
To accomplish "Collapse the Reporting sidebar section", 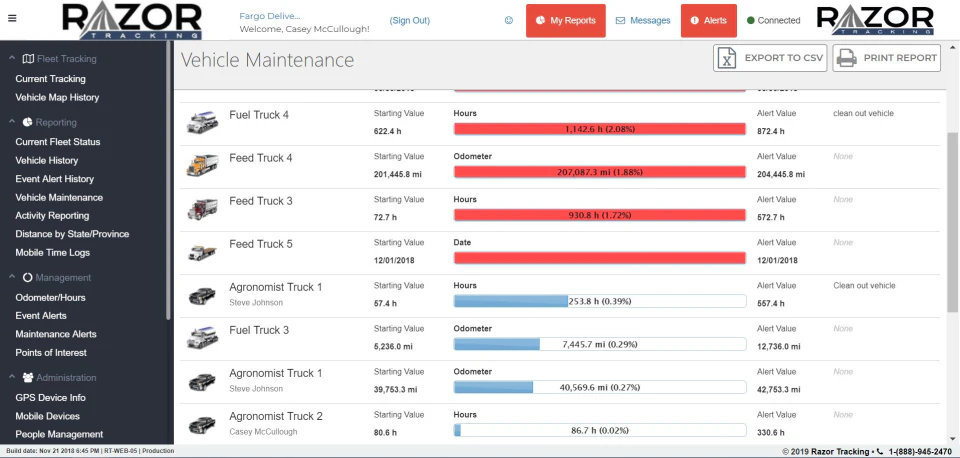I will pyautogui.click(x=11, y=122).
